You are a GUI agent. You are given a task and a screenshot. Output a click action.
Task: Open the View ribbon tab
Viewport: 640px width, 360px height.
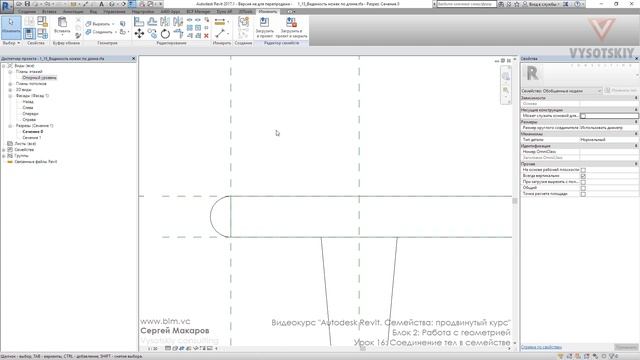(93, 12)
